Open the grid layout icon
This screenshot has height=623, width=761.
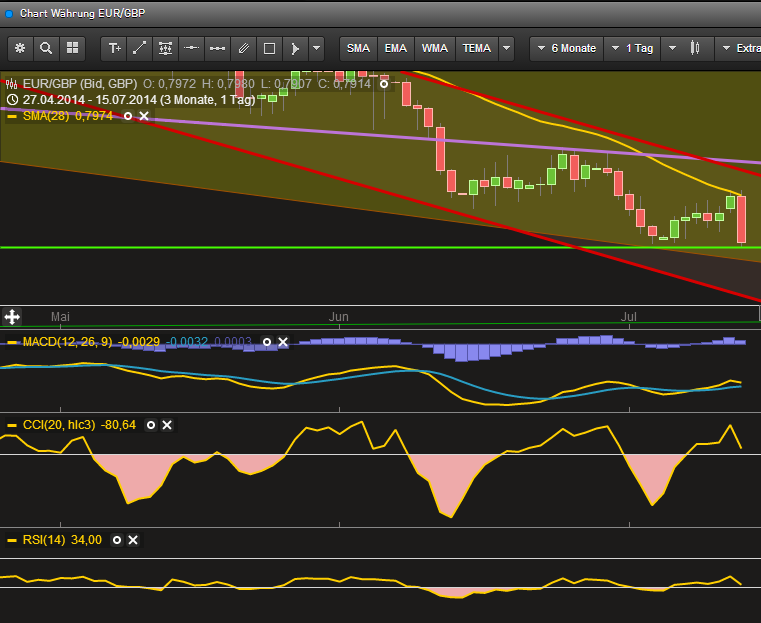pyautogui.click(x=72, y=48)
